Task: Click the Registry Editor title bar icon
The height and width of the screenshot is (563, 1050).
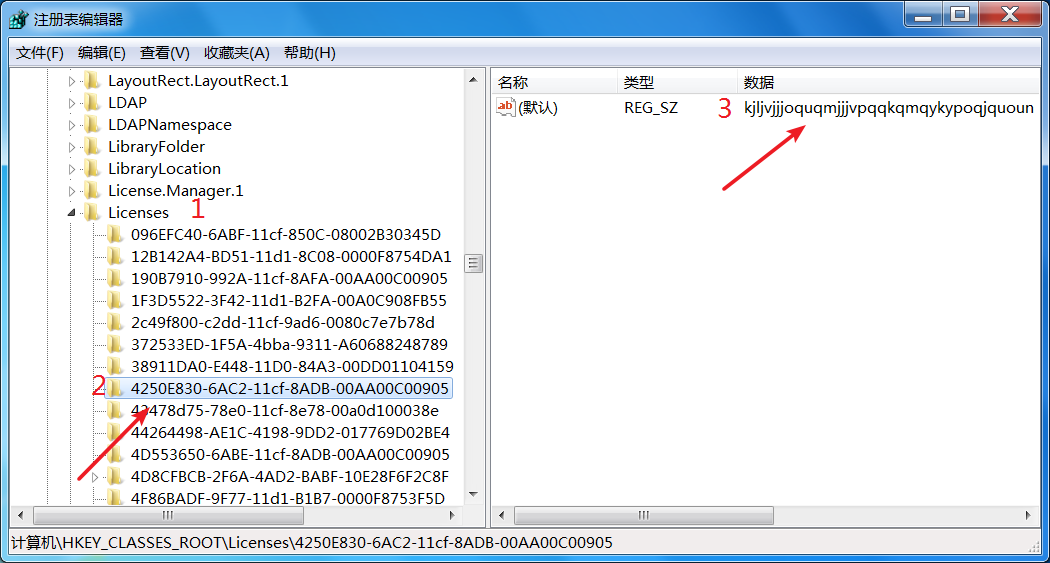Action: [x=19, y=19]
